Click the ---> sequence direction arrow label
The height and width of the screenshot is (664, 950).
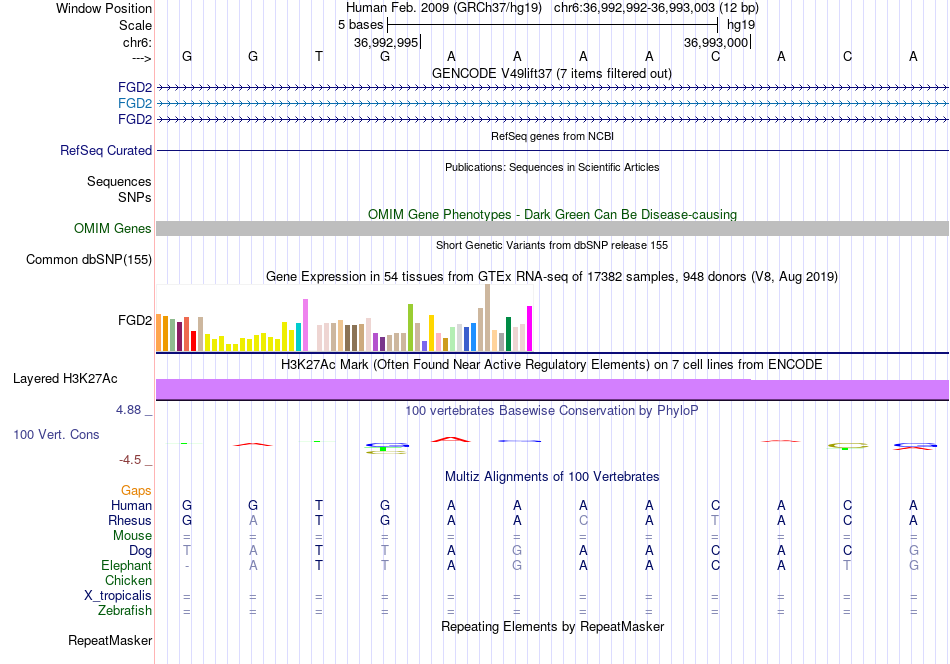point(141,58)
